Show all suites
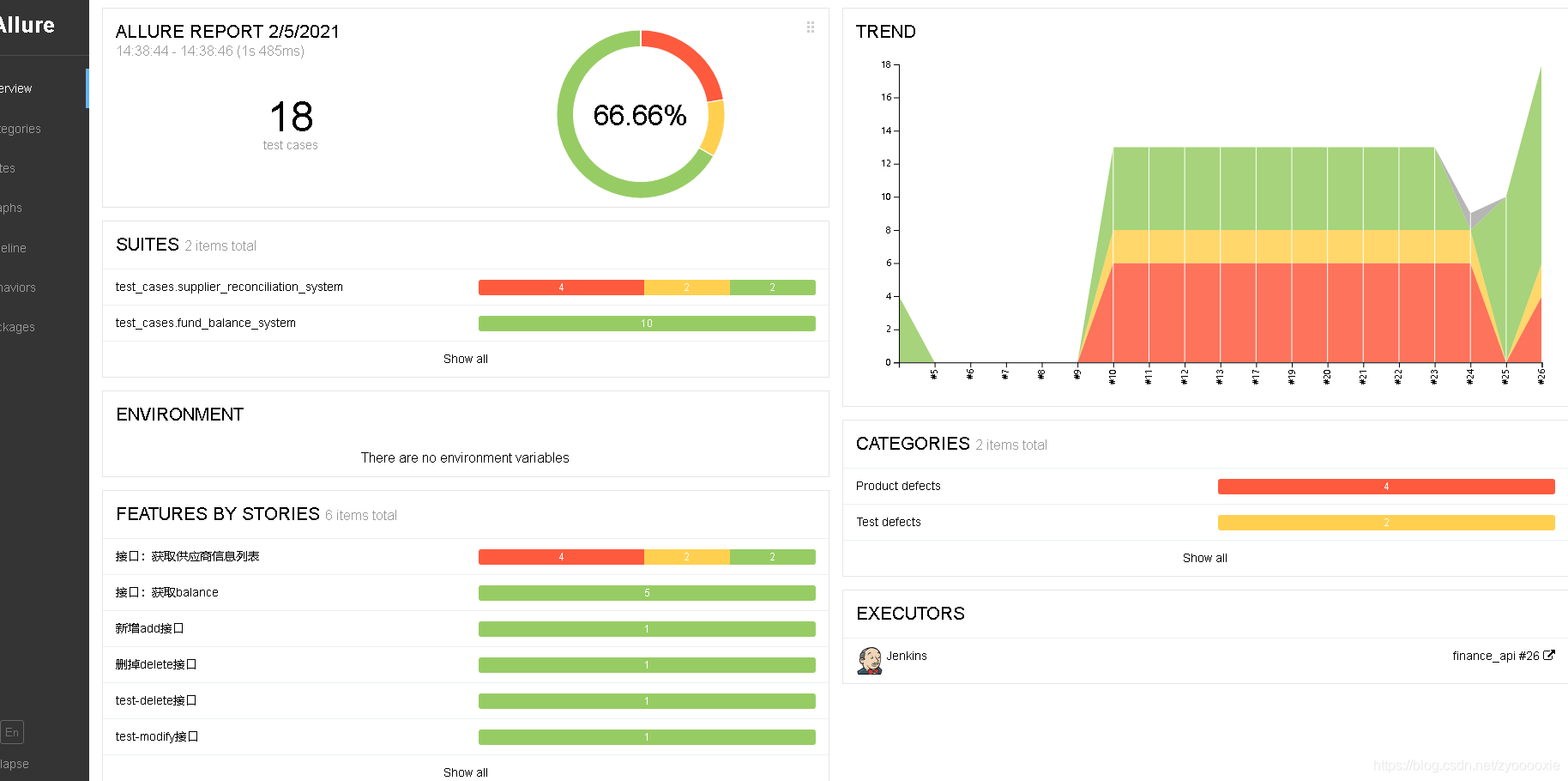Screen dimensions: 1568x781 (466, 359)
